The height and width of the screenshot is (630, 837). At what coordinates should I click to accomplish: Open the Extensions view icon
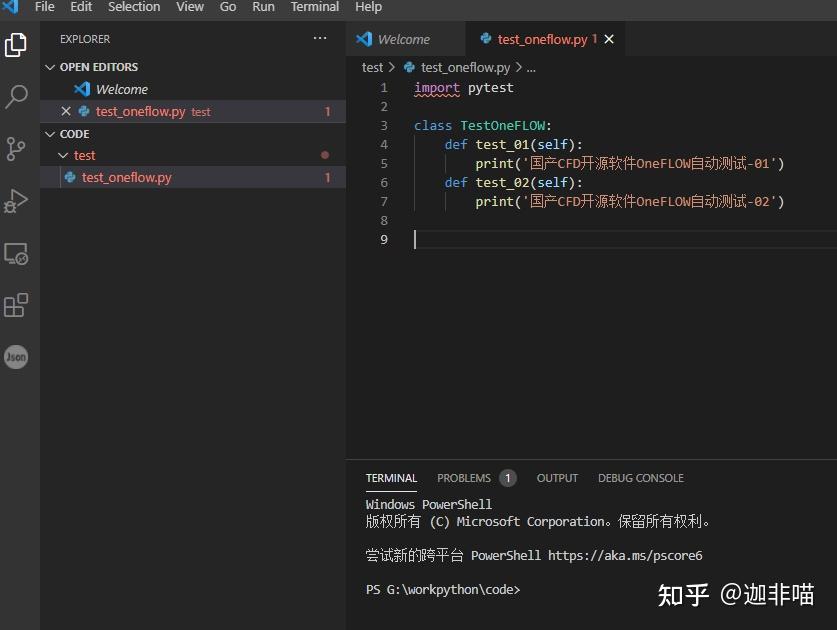click(16, 305)
